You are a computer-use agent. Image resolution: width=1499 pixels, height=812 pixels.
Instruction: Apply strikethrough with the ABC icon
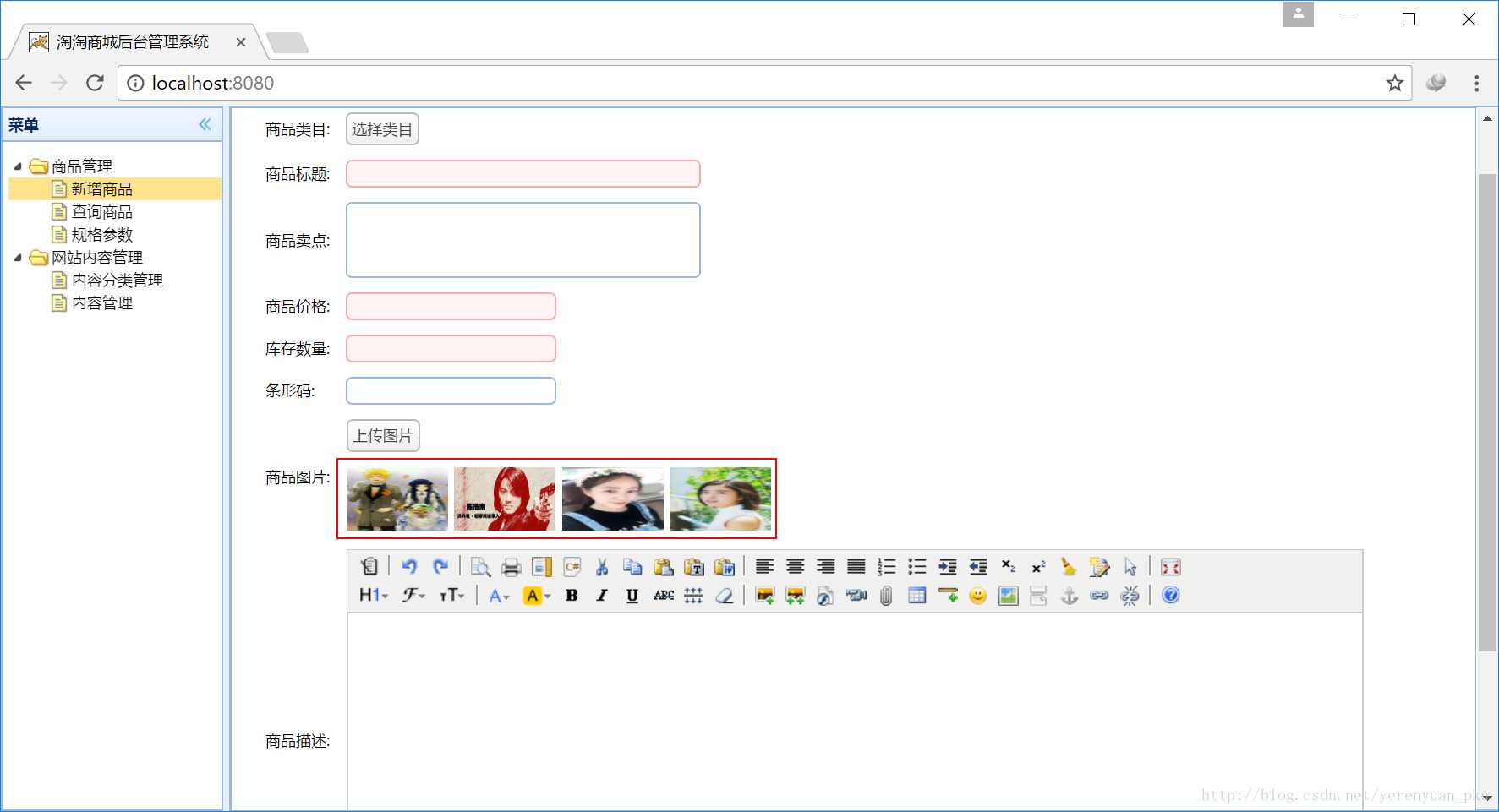664,596
